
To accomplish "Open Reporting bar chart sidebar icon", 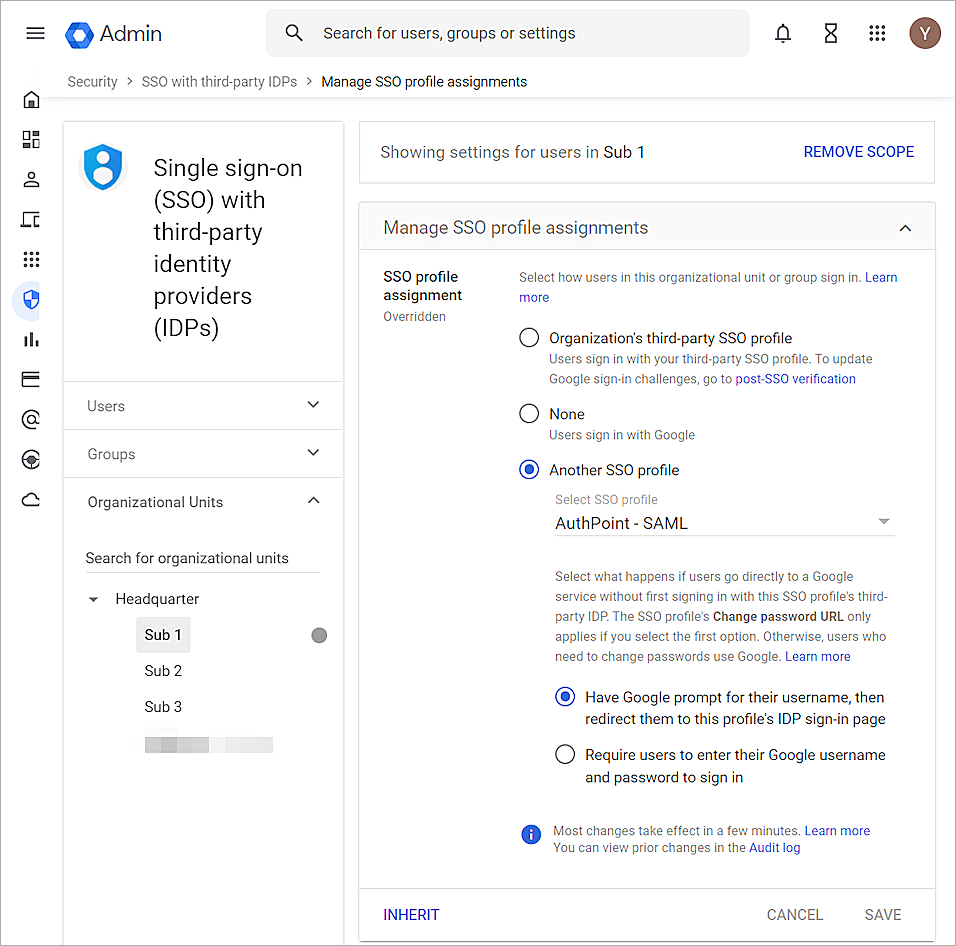I will [31, 340].
